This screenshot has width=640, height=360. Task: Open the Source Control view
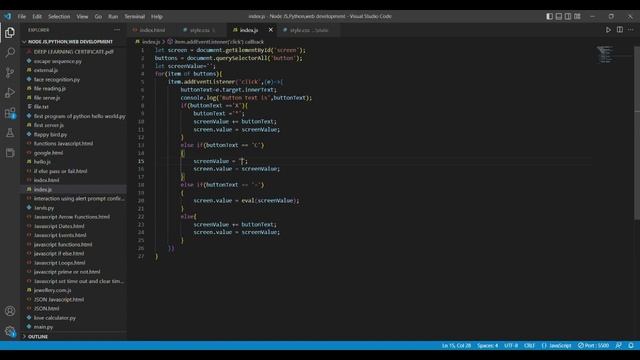[10, 73]
